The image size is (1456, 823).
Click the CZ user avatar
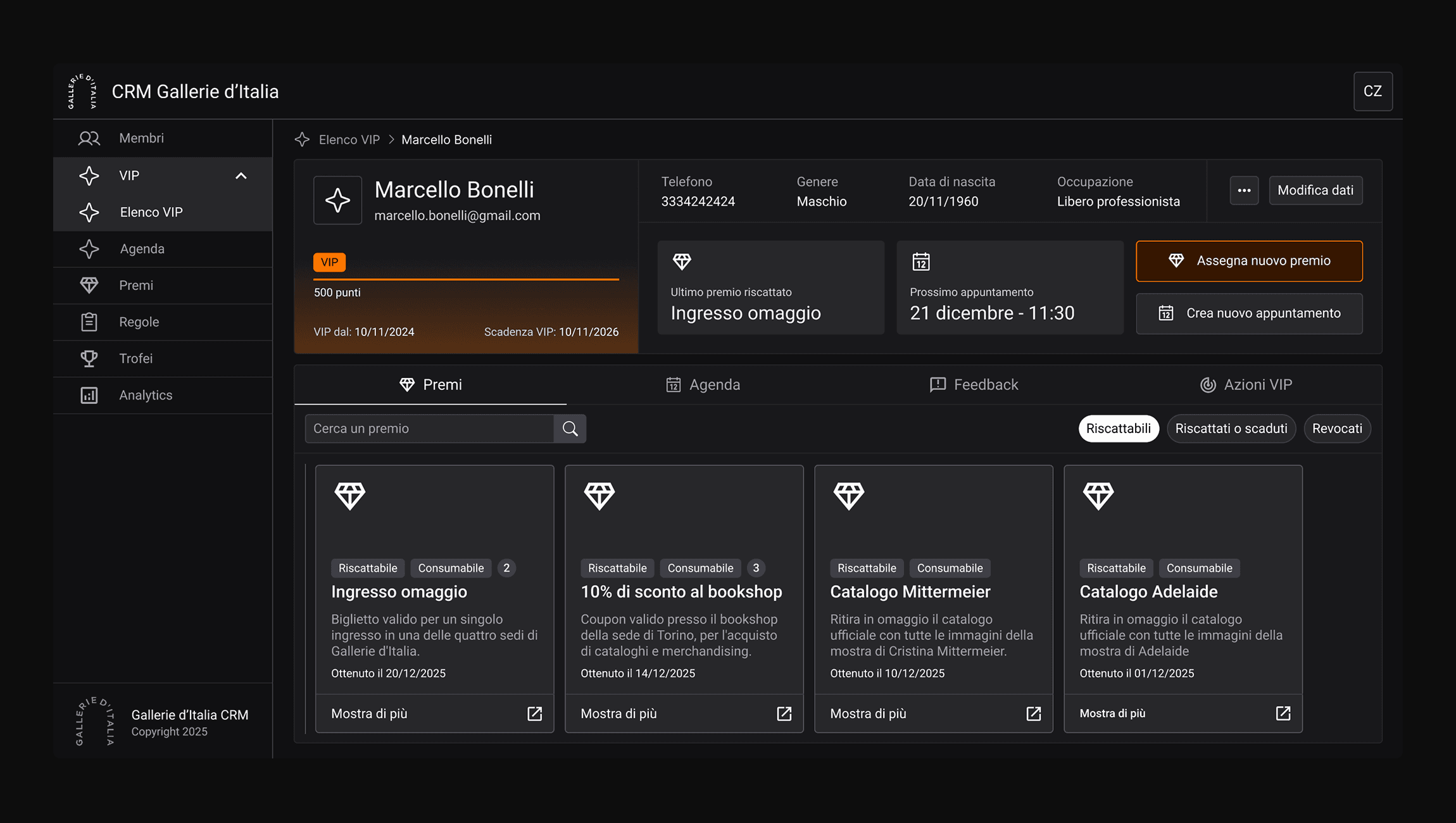[x=1372, y=91]
